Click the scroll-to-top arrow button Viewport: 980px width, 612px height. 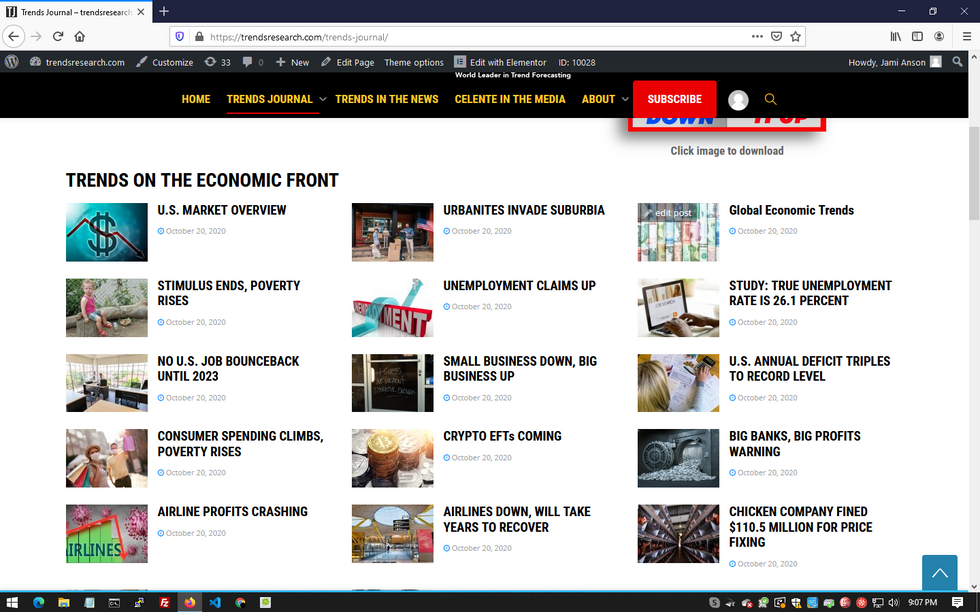pos(939,573)
